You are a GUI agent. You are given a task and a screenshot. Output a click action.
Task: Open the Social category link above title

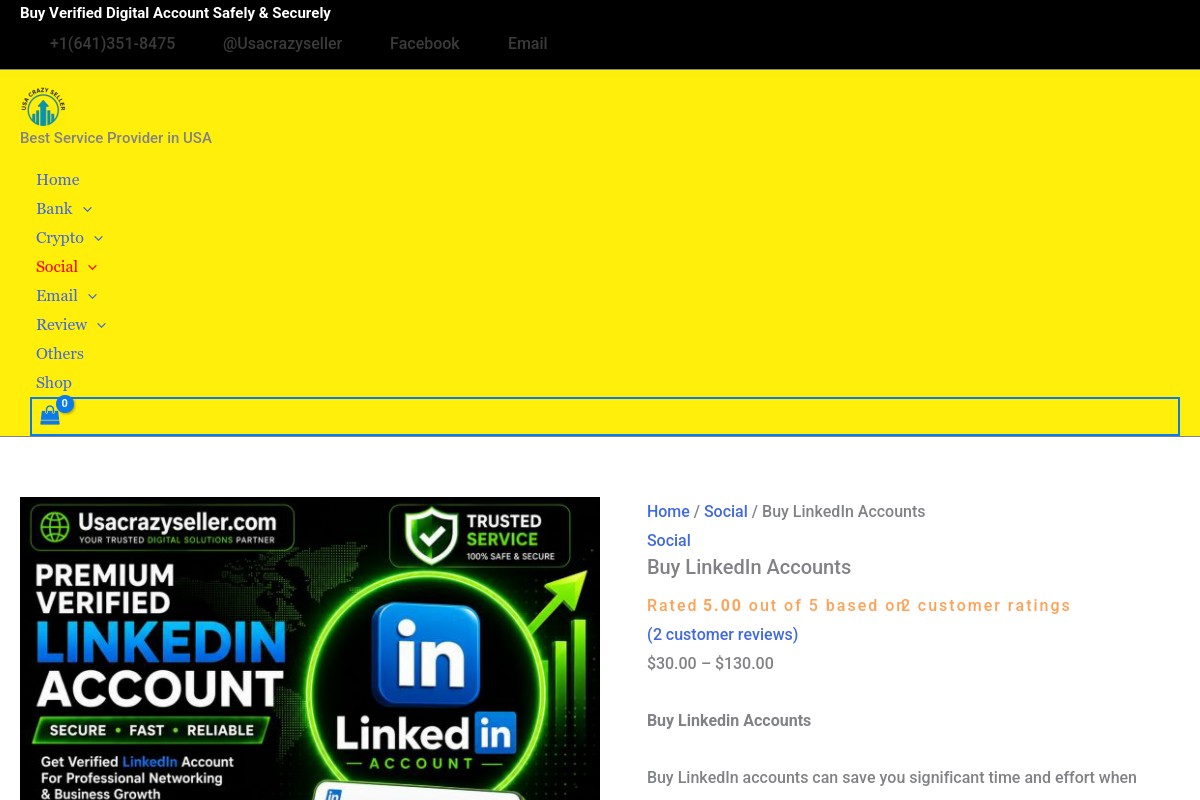click(x=668, y=540)
